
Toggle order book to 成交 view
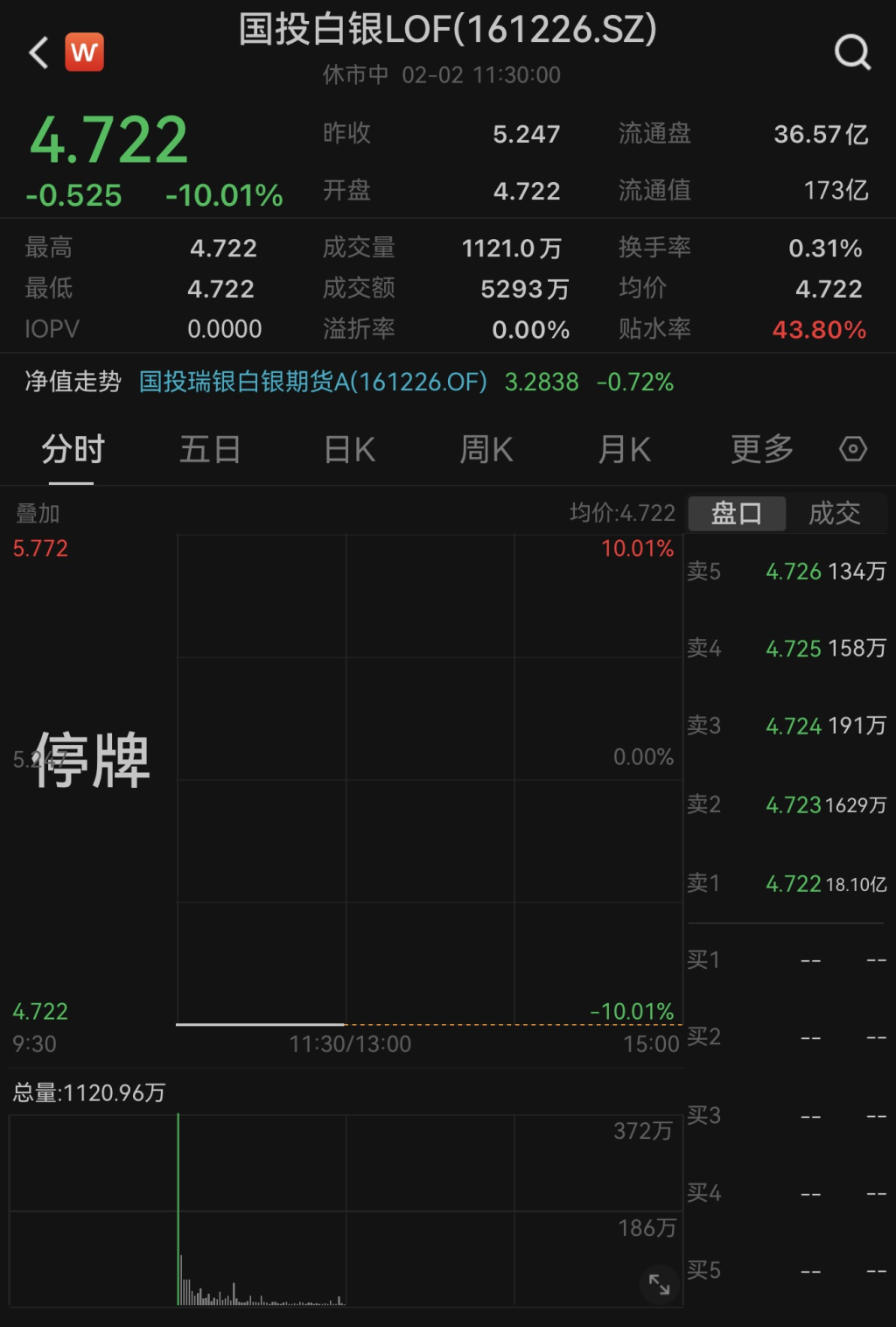click(x=834, y=513)
